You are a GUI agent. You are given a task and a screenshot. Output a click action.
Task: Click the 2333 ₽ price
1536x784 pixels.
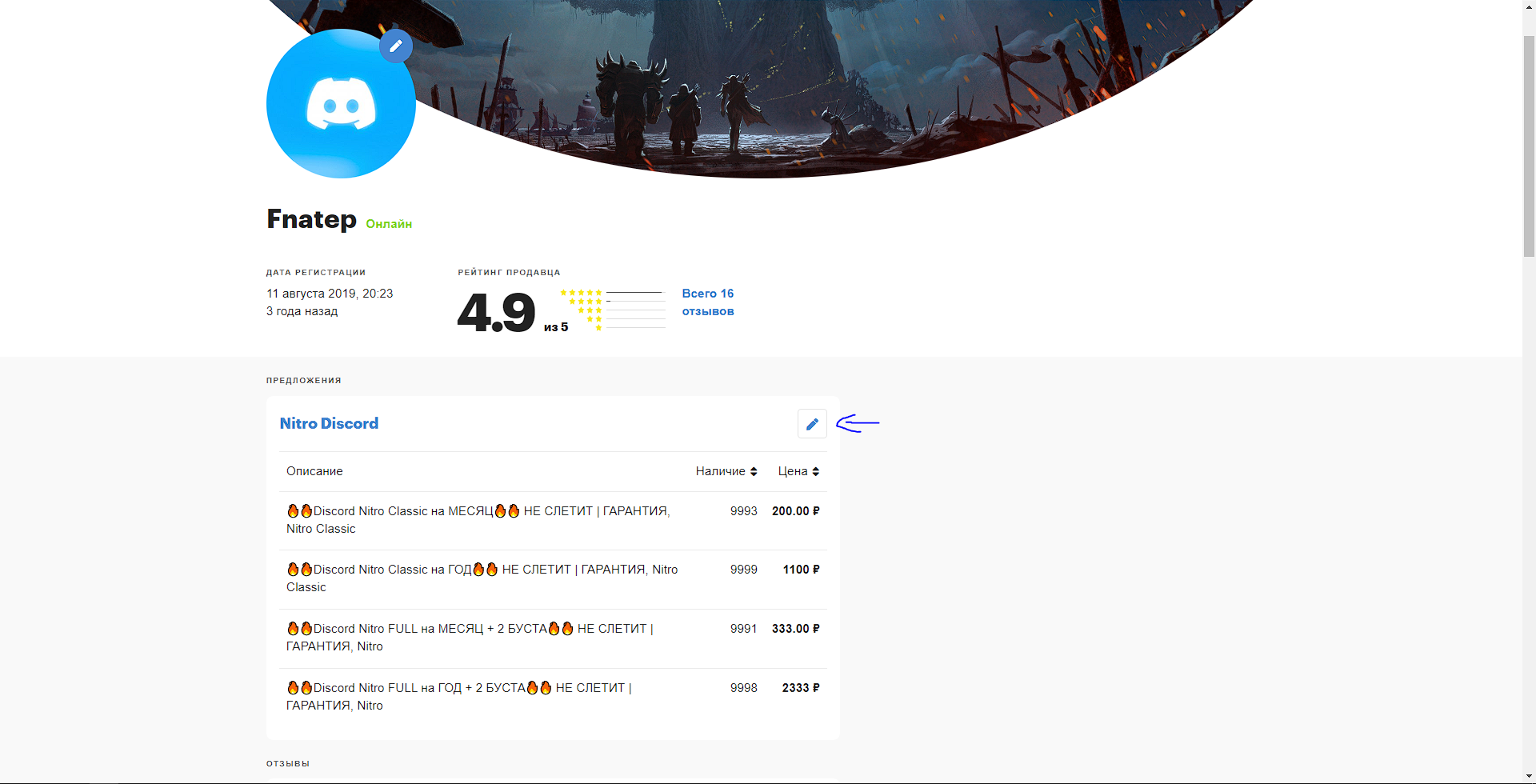pyautogui.click(x=801, y=688)
